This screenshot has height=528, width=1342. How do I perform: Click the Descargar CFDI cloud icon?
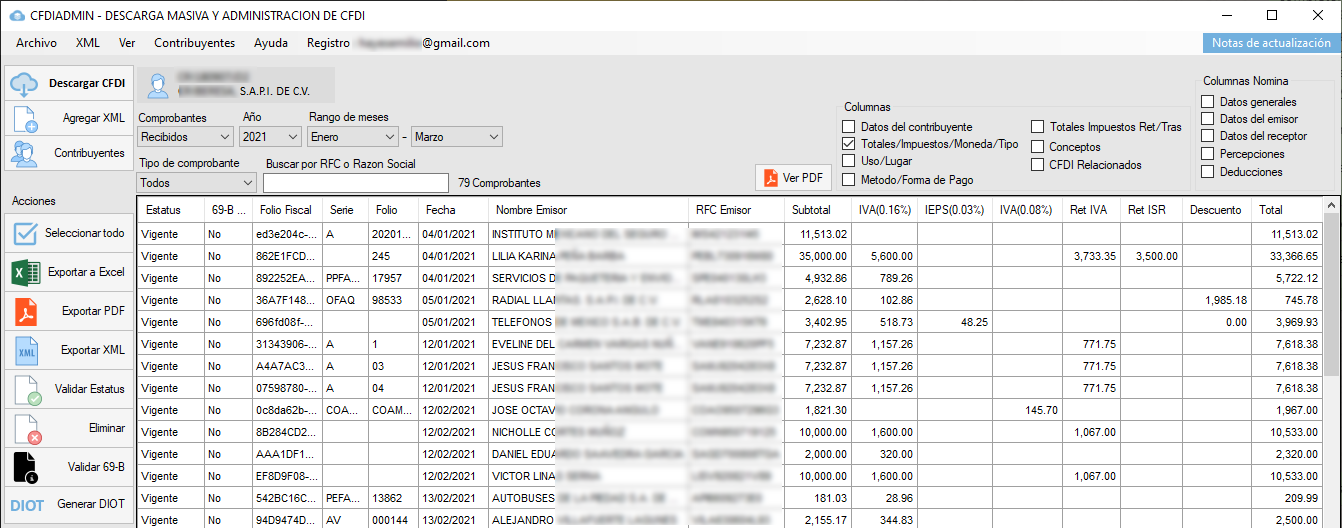point(25,84)
